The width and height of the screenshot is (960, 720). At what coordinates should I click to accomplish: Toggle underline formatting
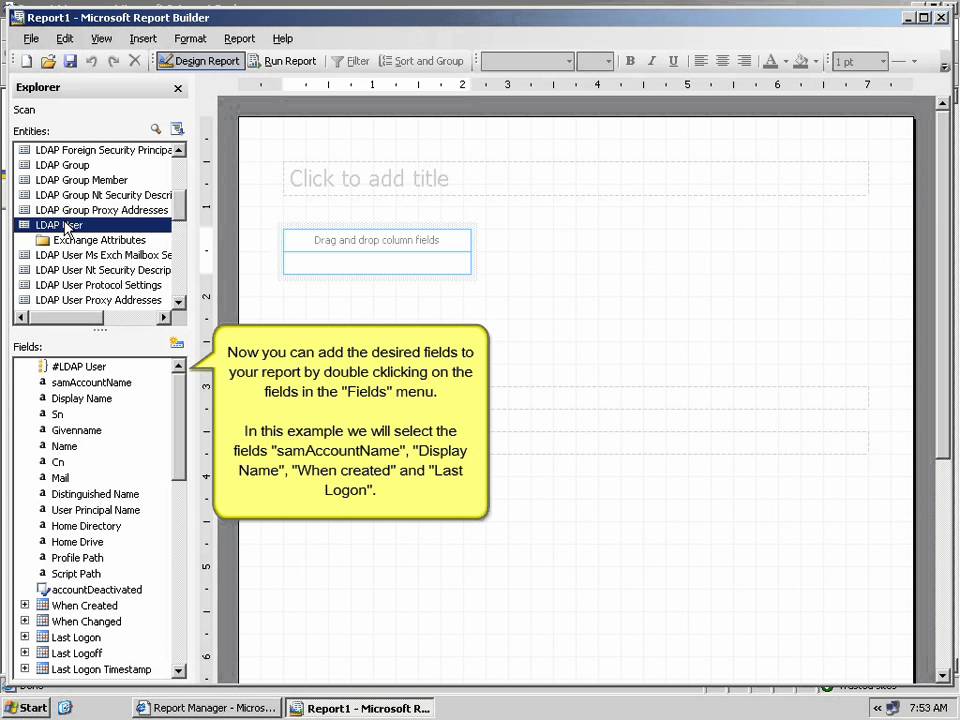tap(673, 61)
